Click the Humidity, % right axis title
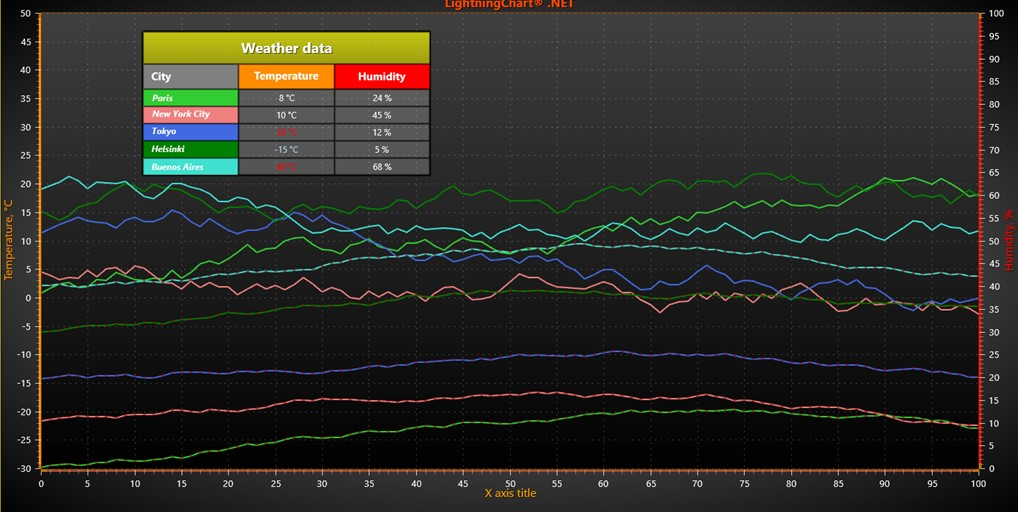 tap(1008, 241)
